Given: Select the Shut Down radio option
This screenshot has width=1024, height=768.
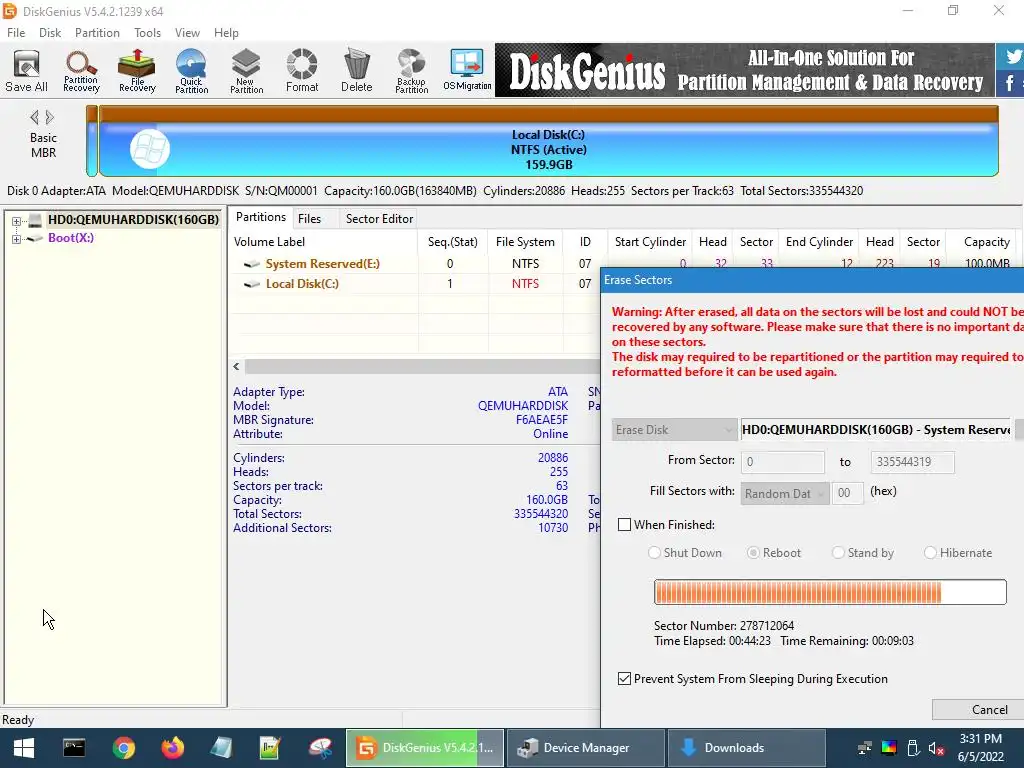Looking at the screenshot, I should point(654,552).
